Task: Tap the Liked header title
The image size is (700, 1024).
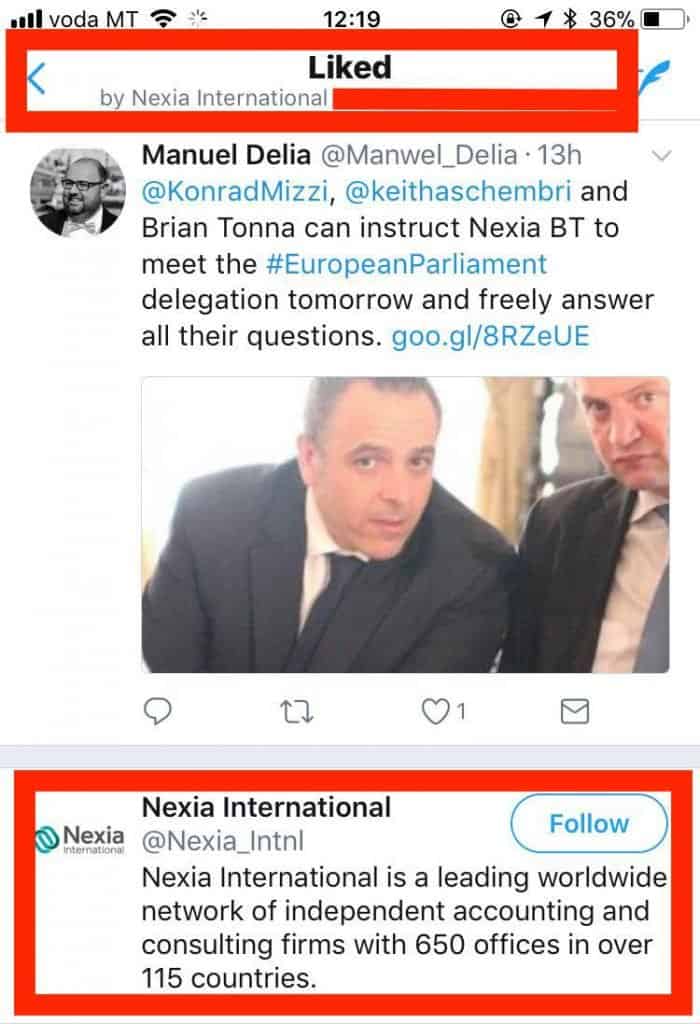Action: [349, 67]
